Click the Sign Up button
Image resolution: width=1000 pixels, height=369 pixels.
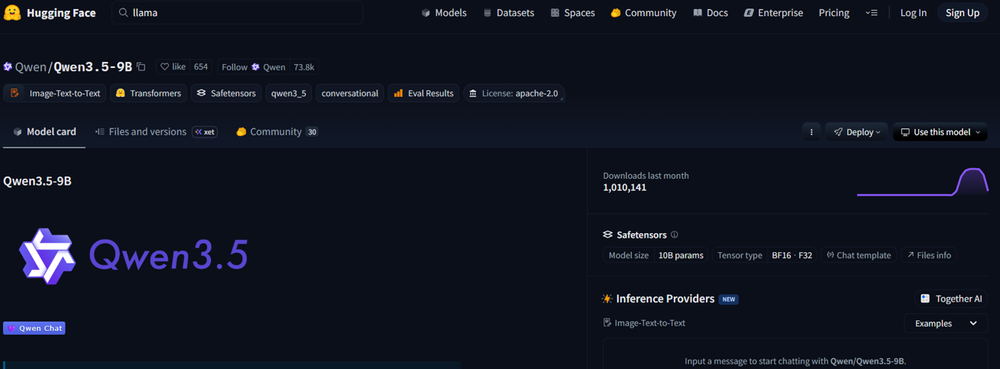(962, 13)
